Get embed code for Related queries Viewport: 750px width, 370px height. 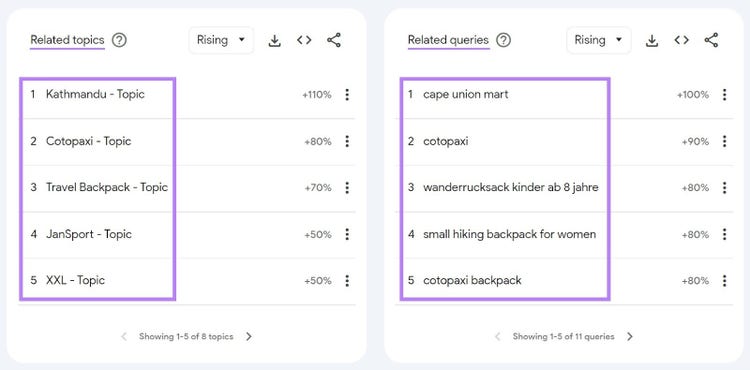tap(681, 40)
